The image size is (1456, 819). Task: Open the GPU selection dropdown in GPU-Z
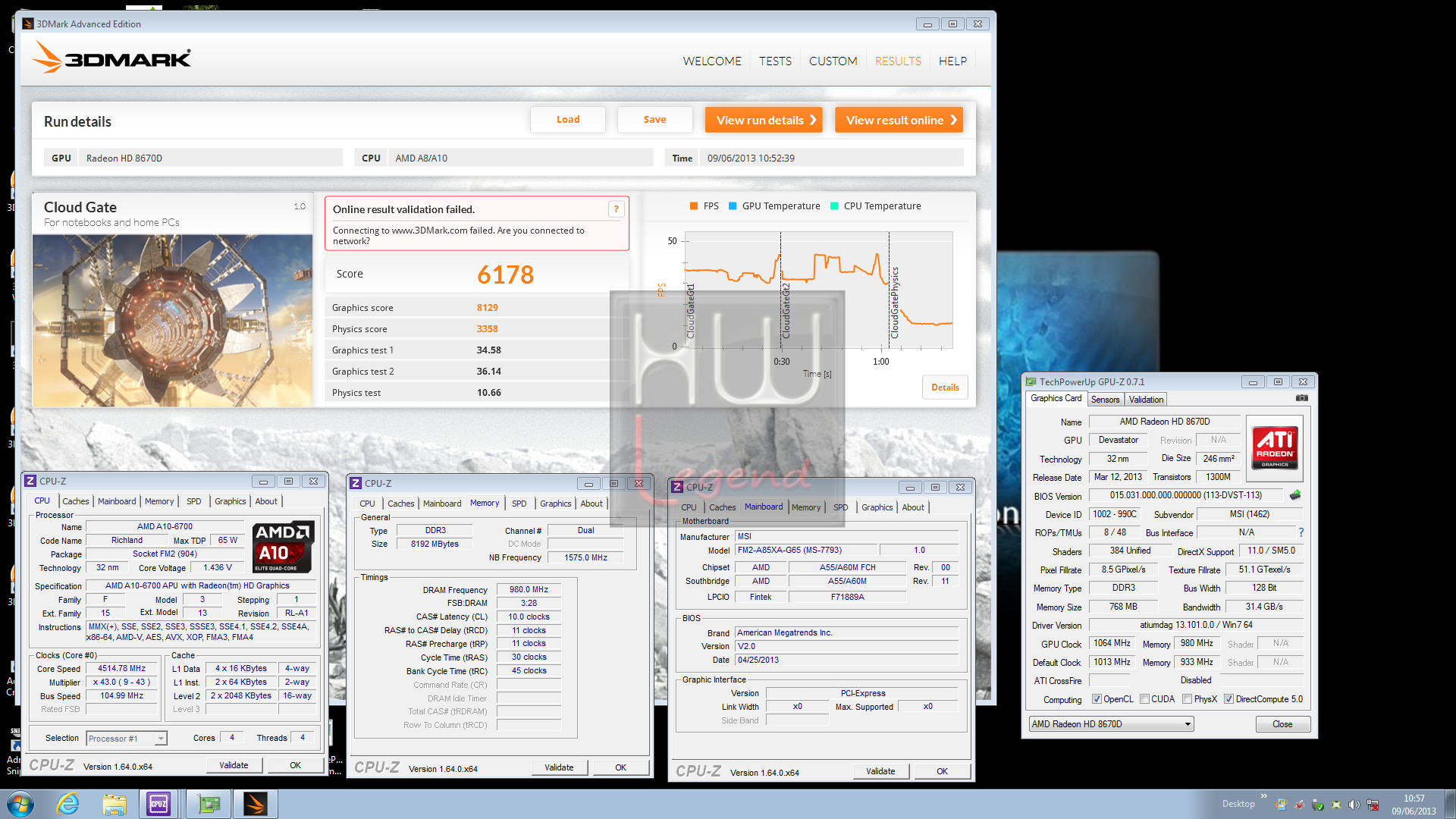(x=1111, y=724)
